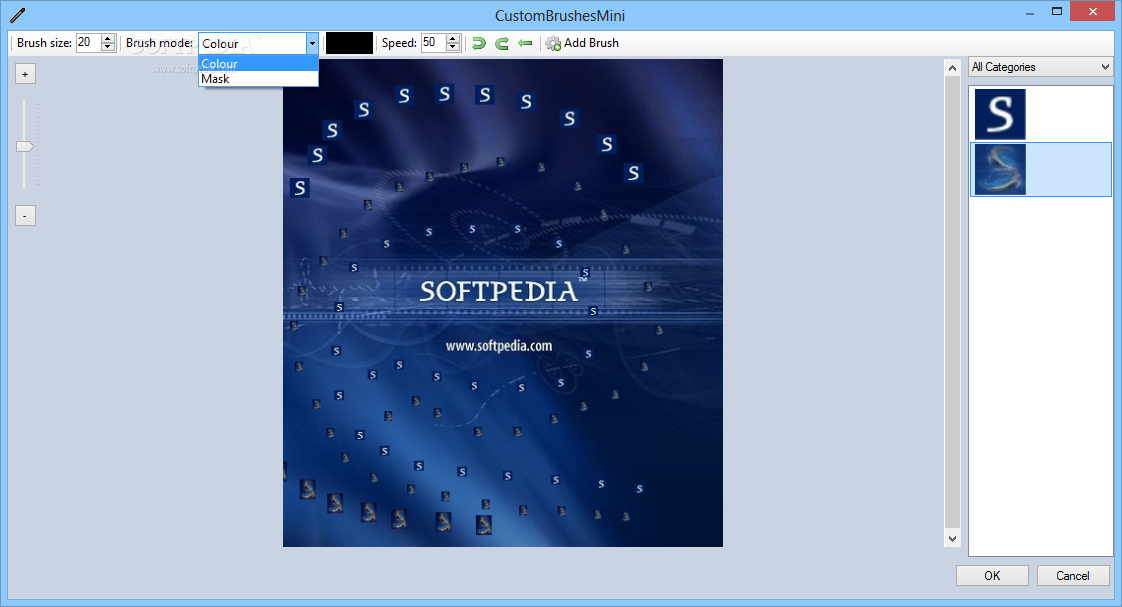The image size is (1122, 607).
Task: Click the minus zoom-out button
Action: click(x=25, y=215)
